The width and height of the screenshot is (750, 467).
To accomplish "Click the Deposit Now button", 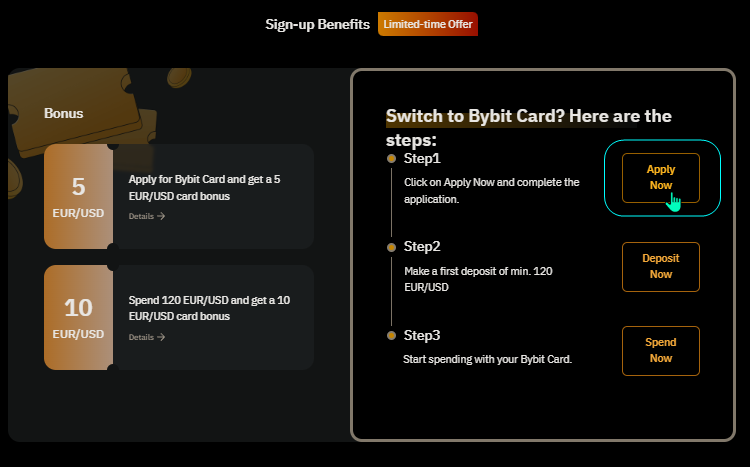I will [661, 267].
